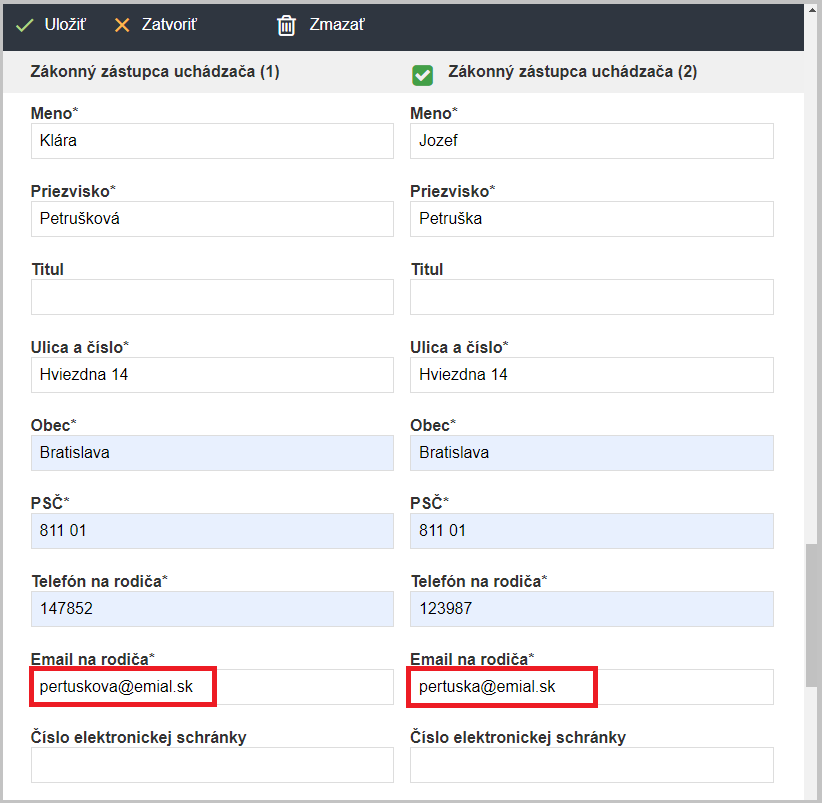822x803 pixels.
Task: Click Priezvisko field with Petrušková
Action: tap(212, 219)
